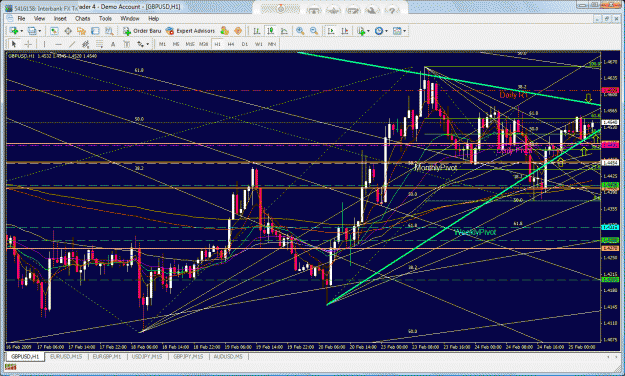Image resolution: width=625 pixels, height=376 pixels.
Task: Switch to the AUDUSD,M5 chart tab
Action: pyautogui.click(x=228, y=356)
